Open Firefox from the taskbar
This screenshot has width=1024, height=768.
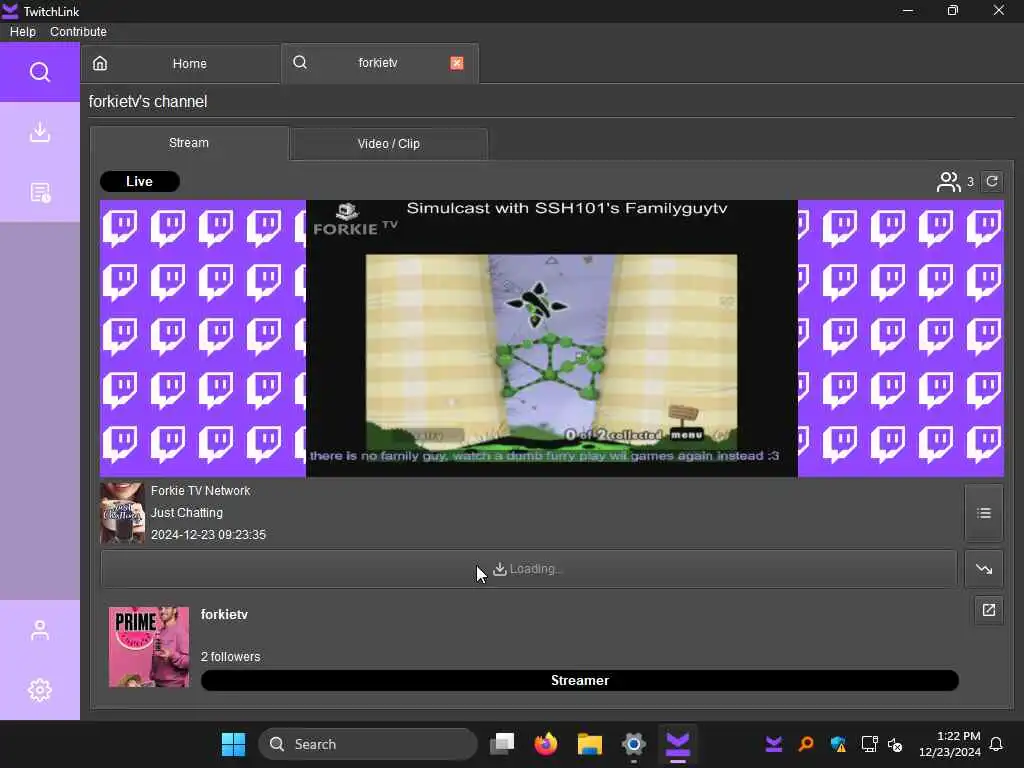[546, 744]
